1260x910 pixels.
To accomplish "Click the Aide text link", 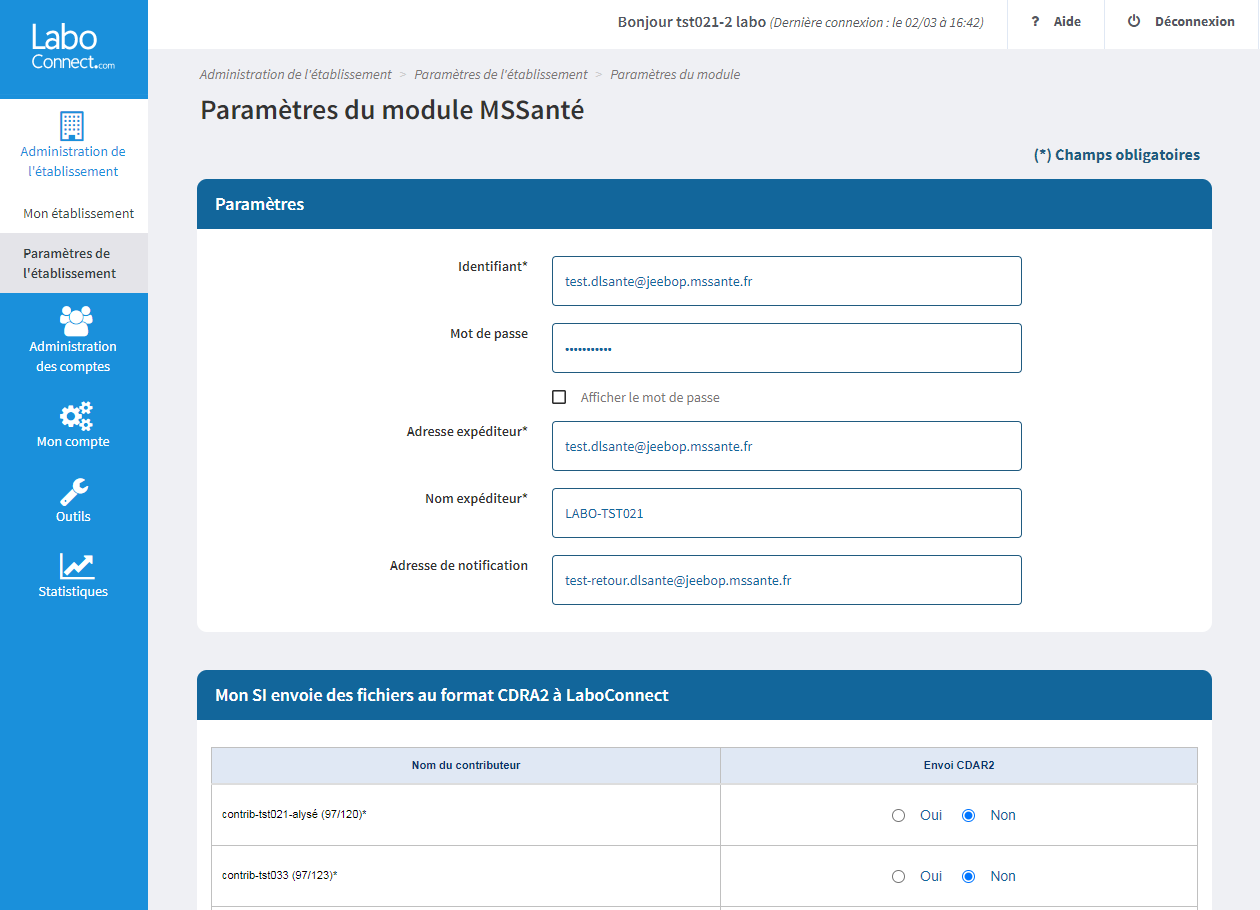I will tap(1067, 21).
